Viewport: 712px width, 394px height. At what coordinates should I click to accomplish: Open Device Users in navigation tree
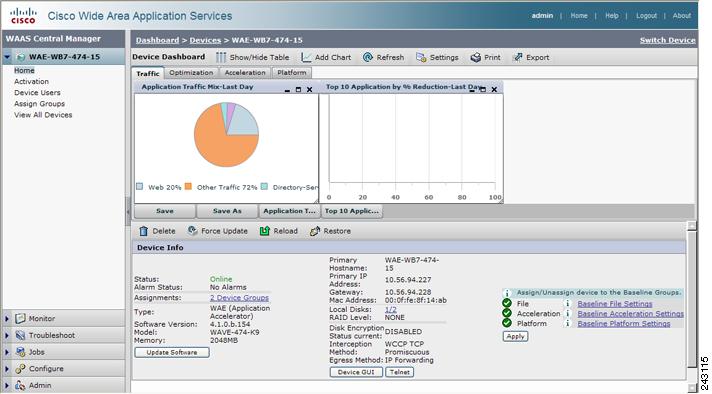[x=37, y=93]
